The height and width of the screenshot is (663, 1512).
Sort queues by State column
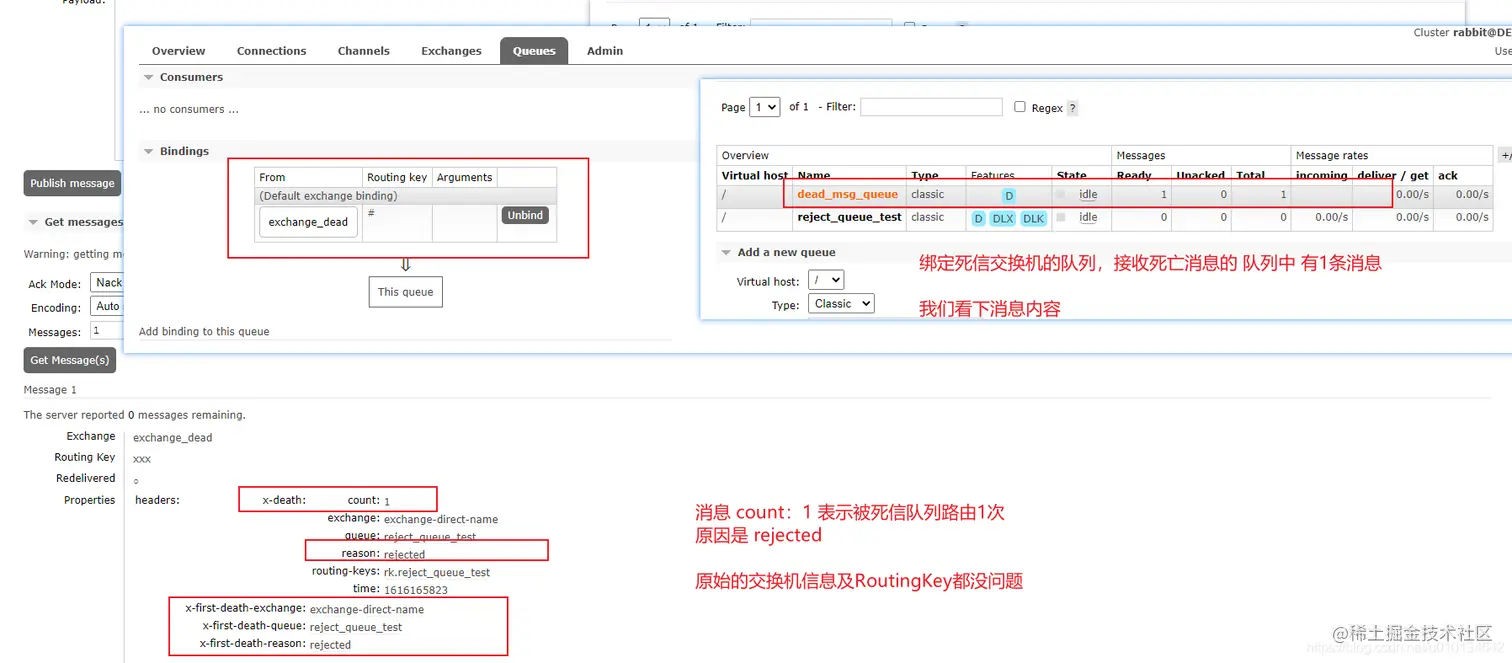click(x=1071, y=175)
